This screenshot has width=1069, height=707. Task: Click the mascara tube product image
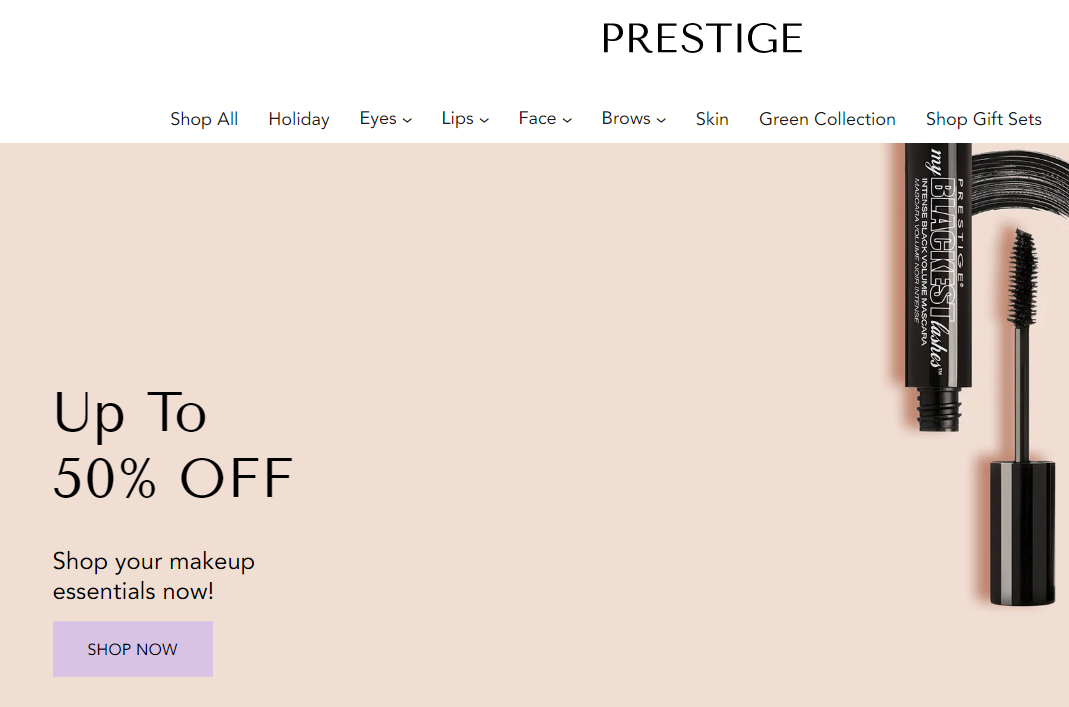click(x=937, y=280)
